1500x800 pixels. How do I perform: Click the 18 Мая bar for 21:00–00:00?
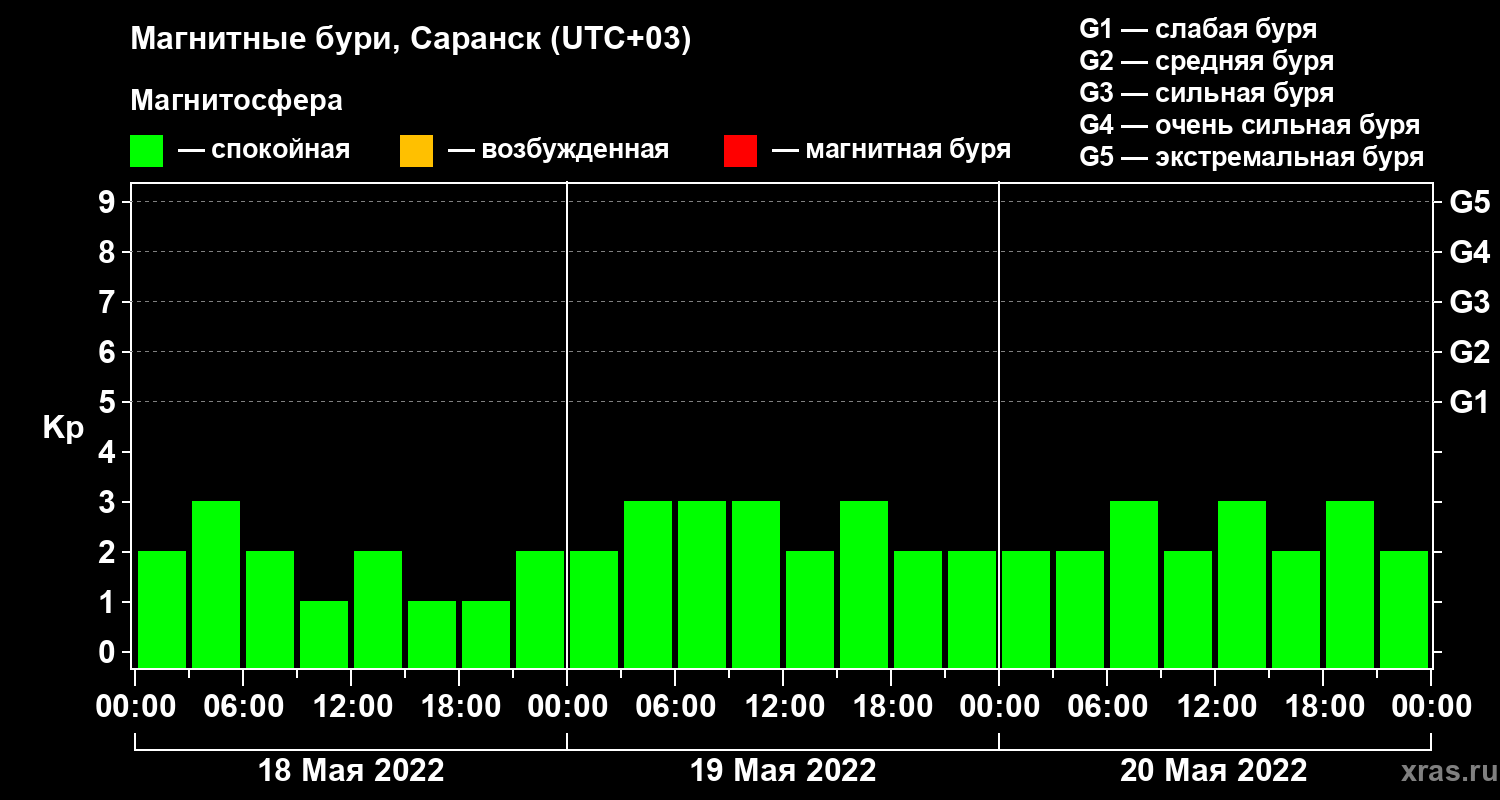click(540, 609)
